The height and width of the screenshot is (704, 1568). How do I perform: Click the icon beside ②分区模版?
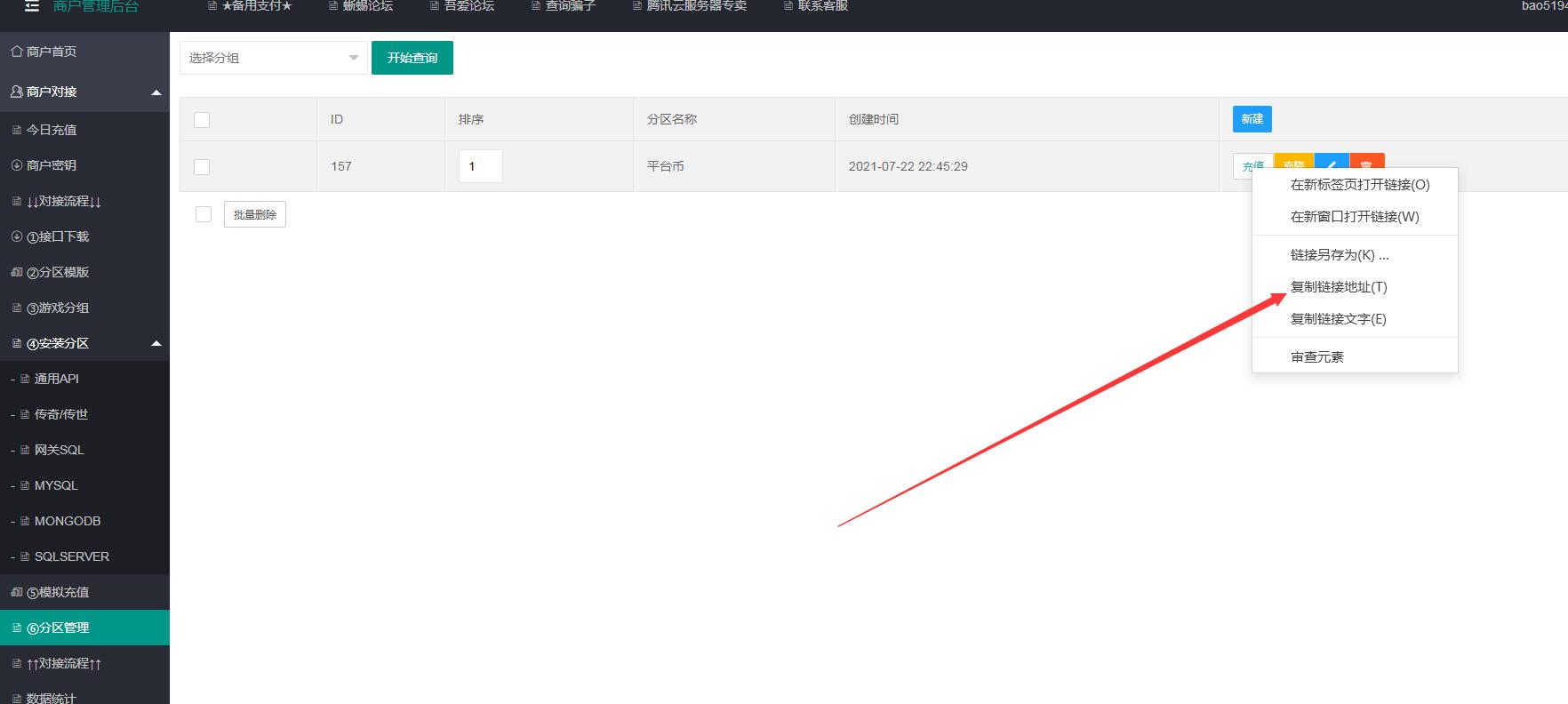(16, 272)
